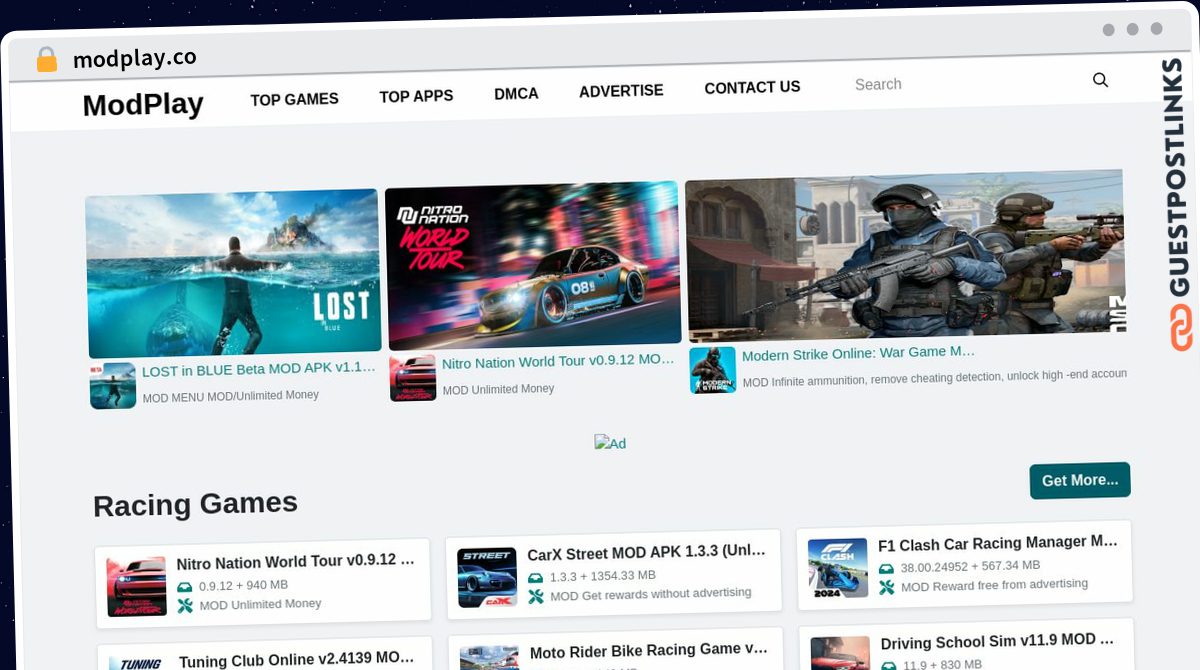Viewport: 1200px width, 670px height.
Task: Click the version icon in Nitro Nation card
Action: click(185, 587)
